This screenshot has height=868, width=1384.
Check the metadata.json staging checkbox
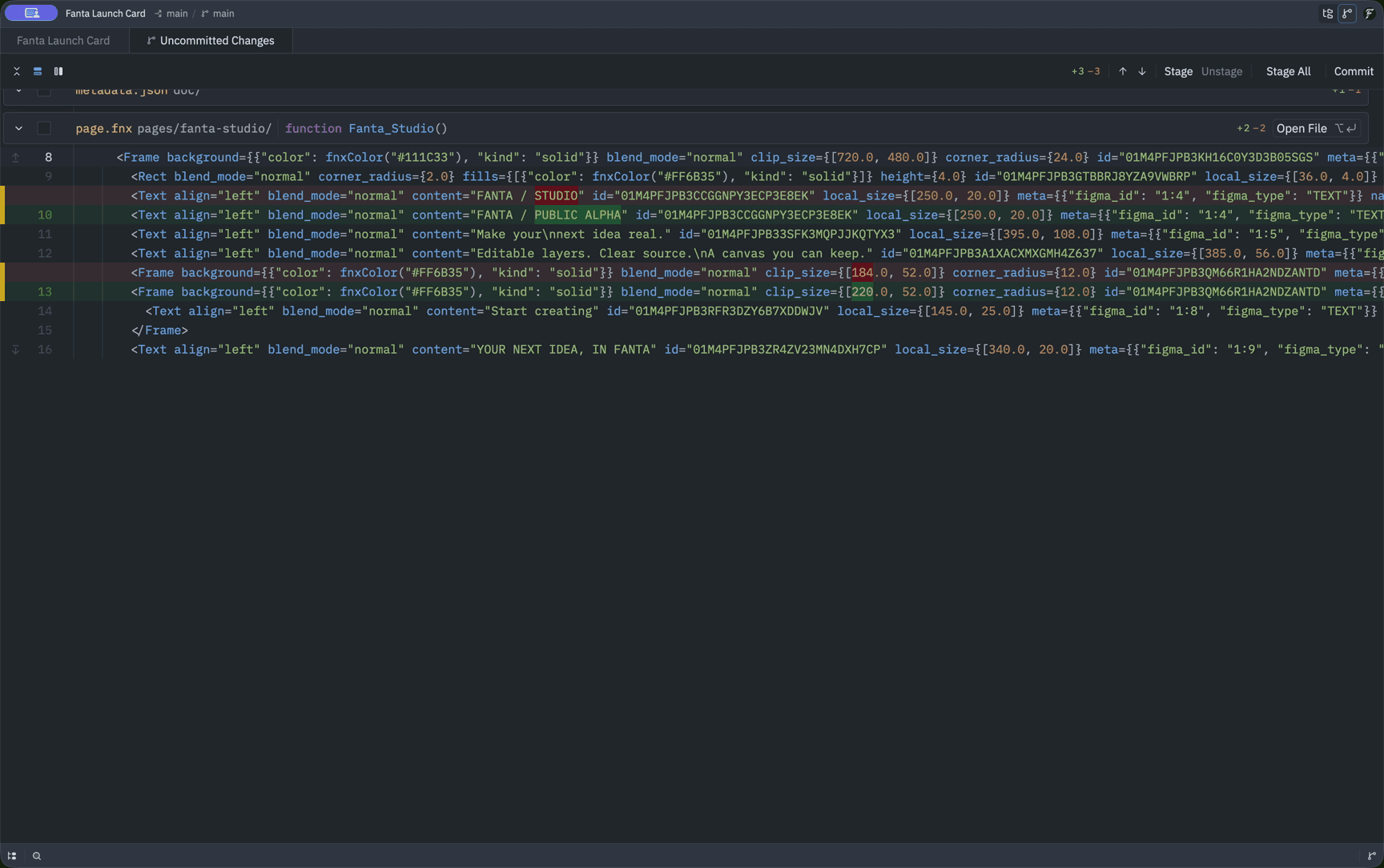click(x=44, y=91)
